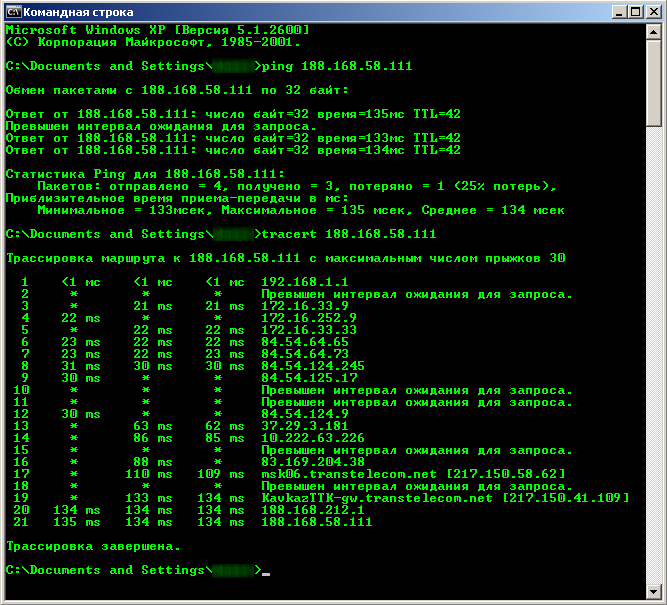Open the system menu via title bar cmd icon

(13, 12)
